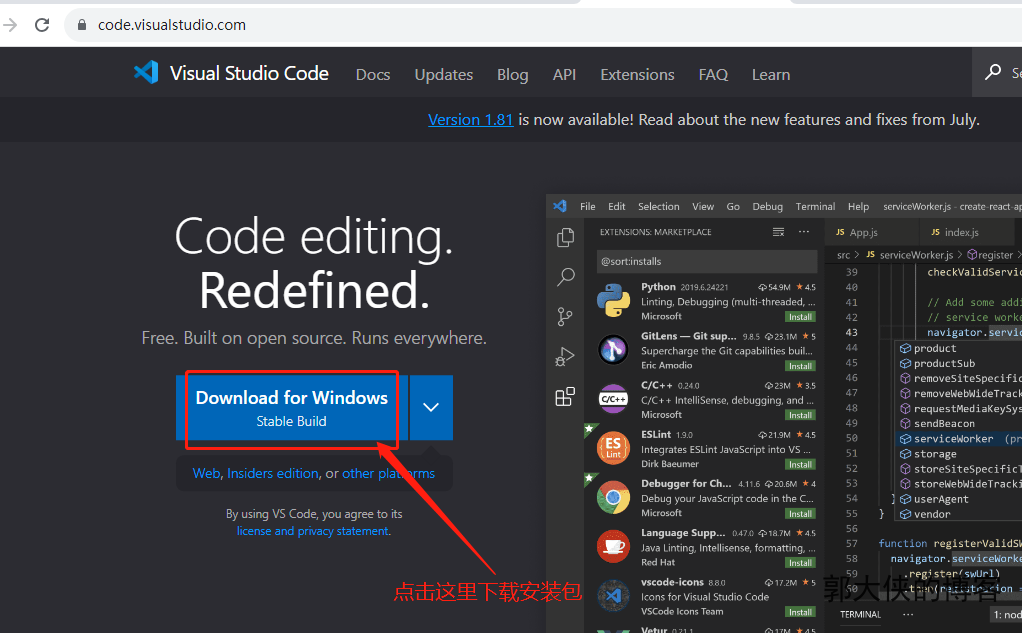Install the C/C++ extension
Image resolution: width=1022 pixels, height=633 pixels.
[800, 415]
